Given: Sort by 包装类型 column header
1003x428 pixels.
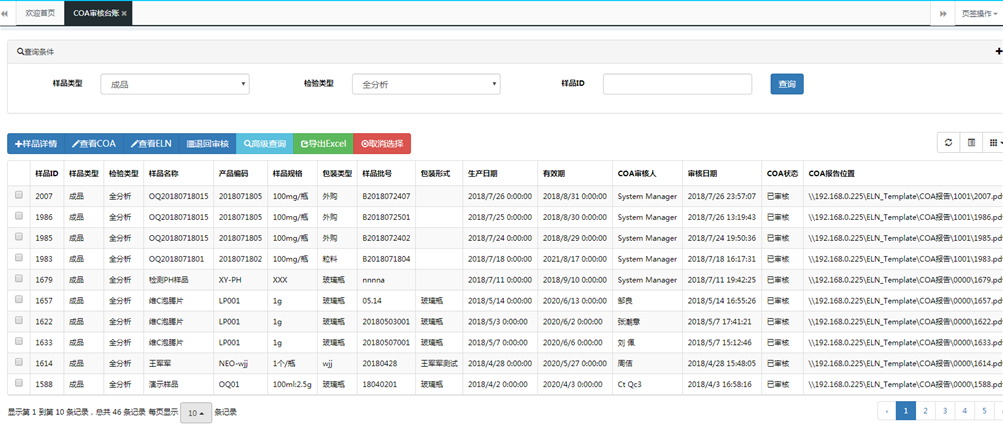Looking at the screenshot, I should coord(338,173).
